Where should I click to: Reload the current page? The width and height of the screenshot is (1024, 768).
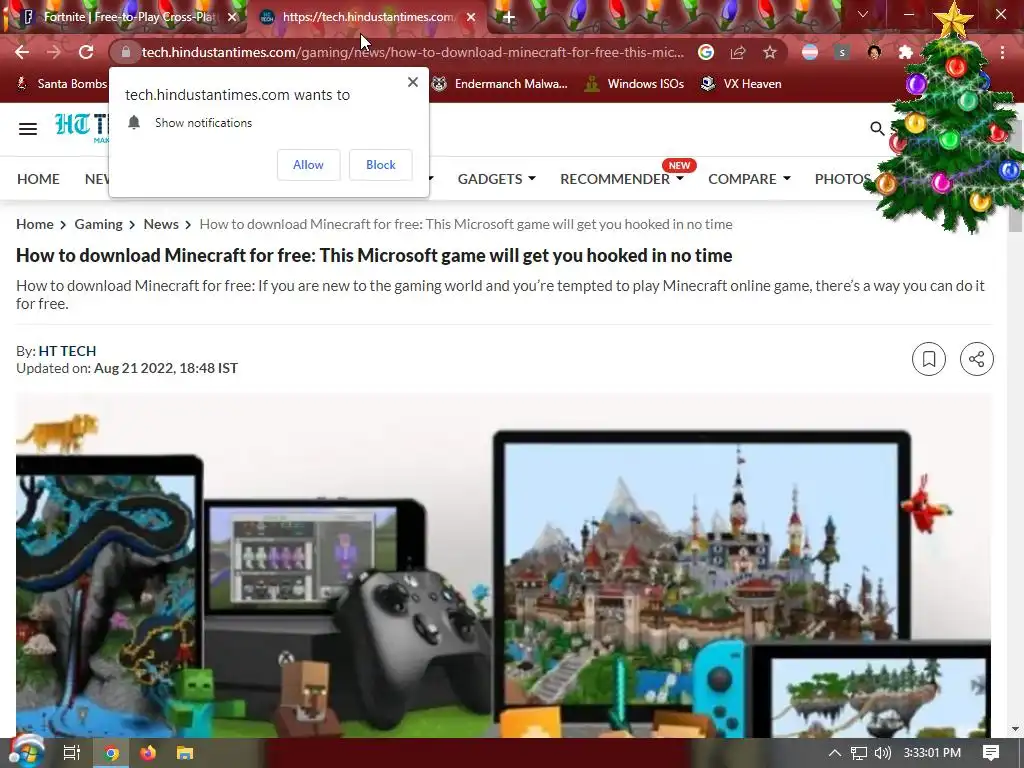[x=86, y=52]
